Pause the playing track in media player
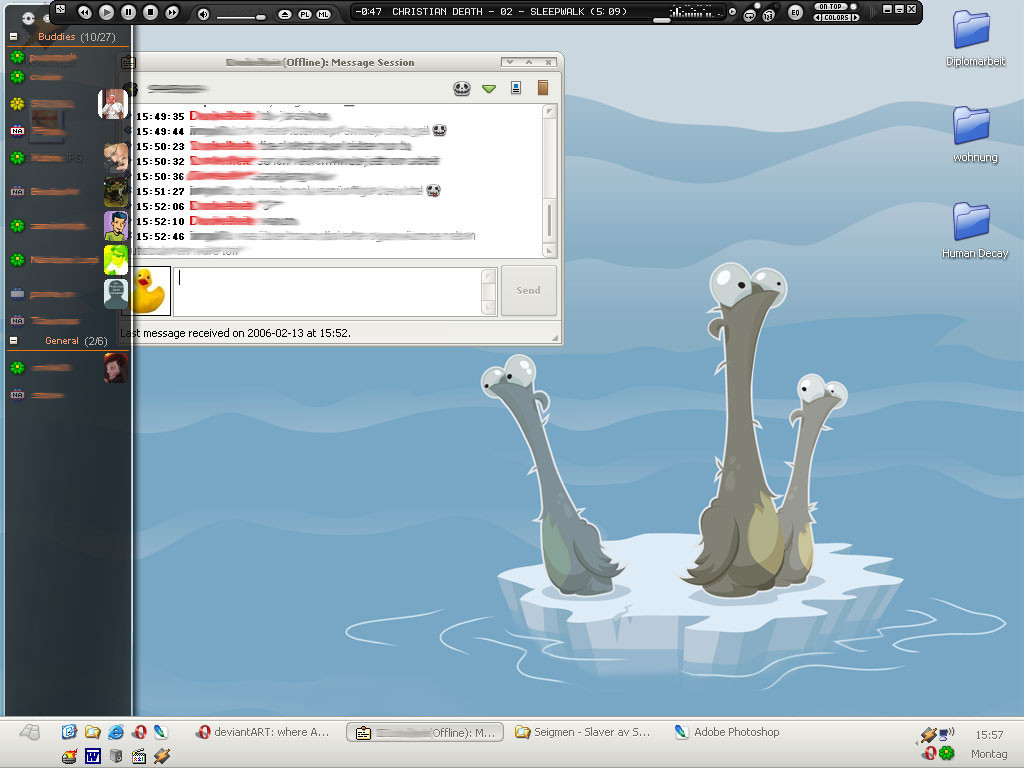 click(128, 12)
